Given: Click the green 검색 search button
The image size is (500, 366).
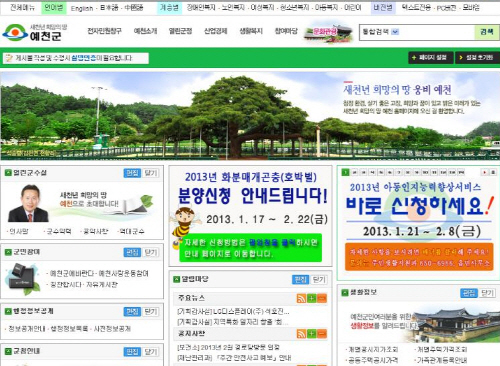Looking at the screenshot, I should pos(487,32).
